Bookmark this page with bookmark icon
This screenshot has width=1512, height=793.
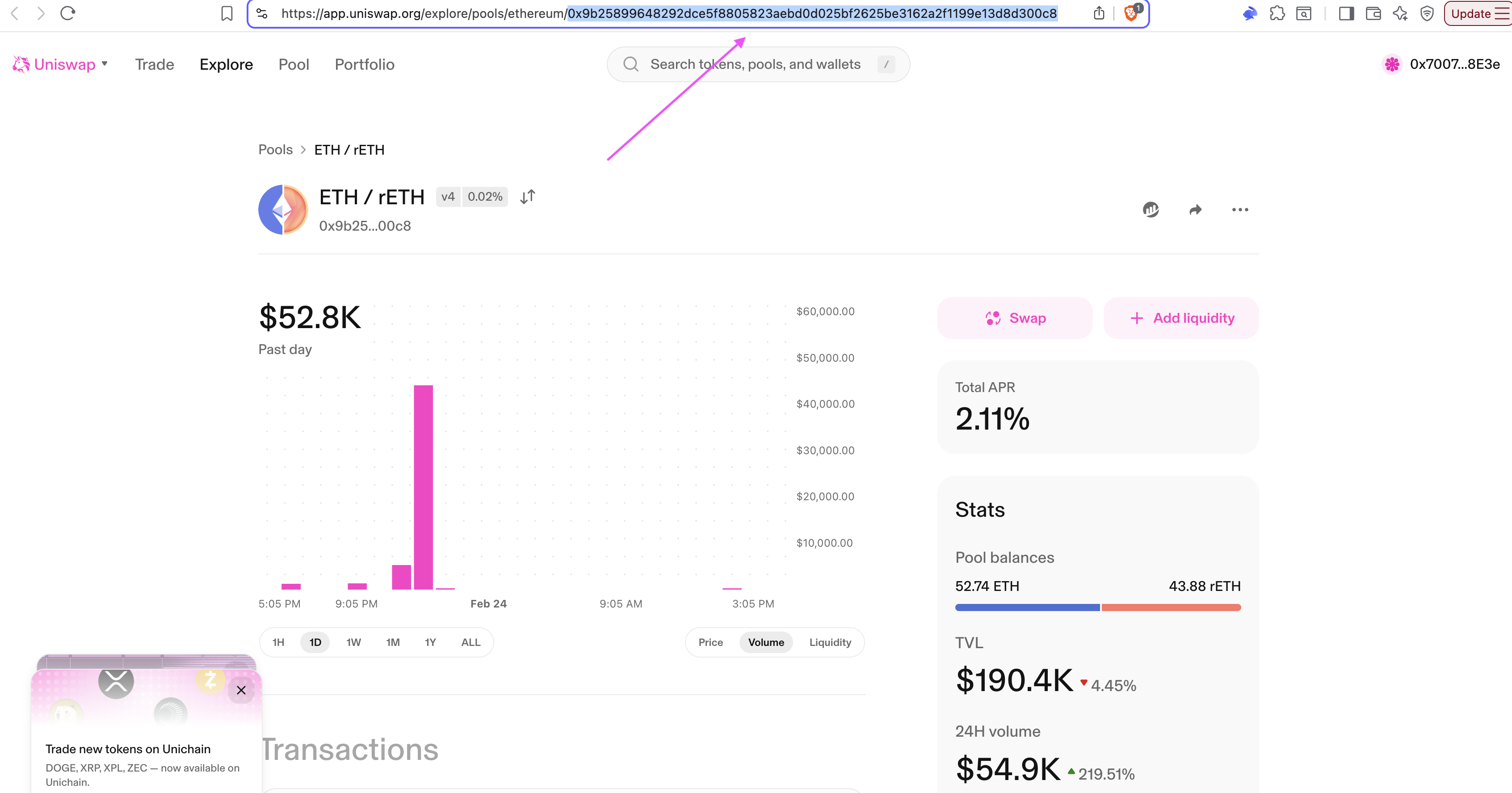[x=227, y=13]
